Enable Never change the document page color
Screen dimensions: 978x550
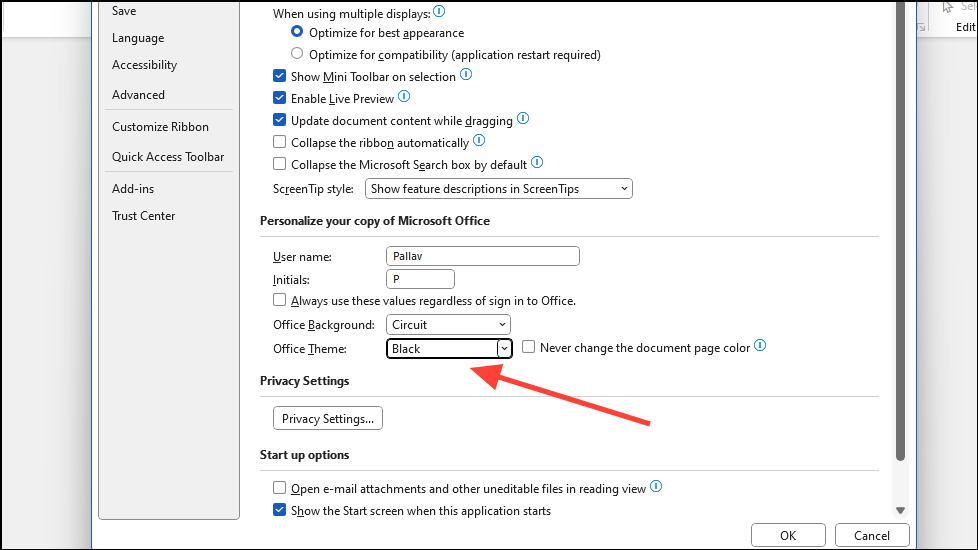click(528, 347)
